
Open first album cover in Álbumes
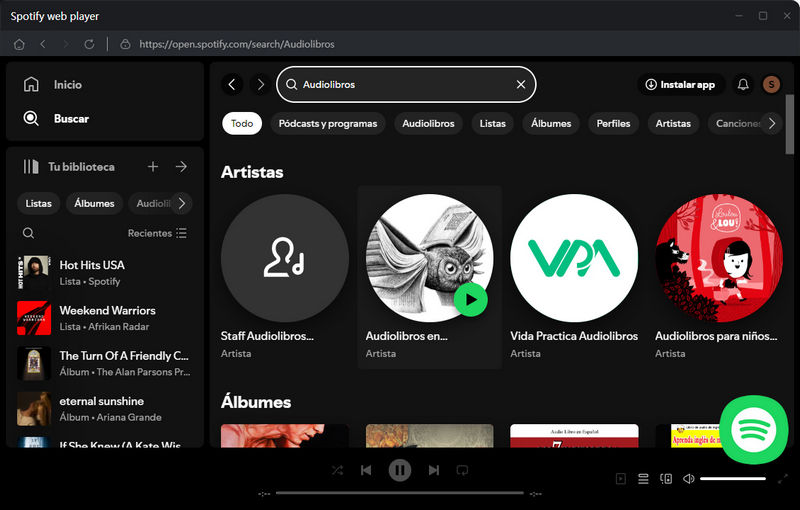coord(285,436)
